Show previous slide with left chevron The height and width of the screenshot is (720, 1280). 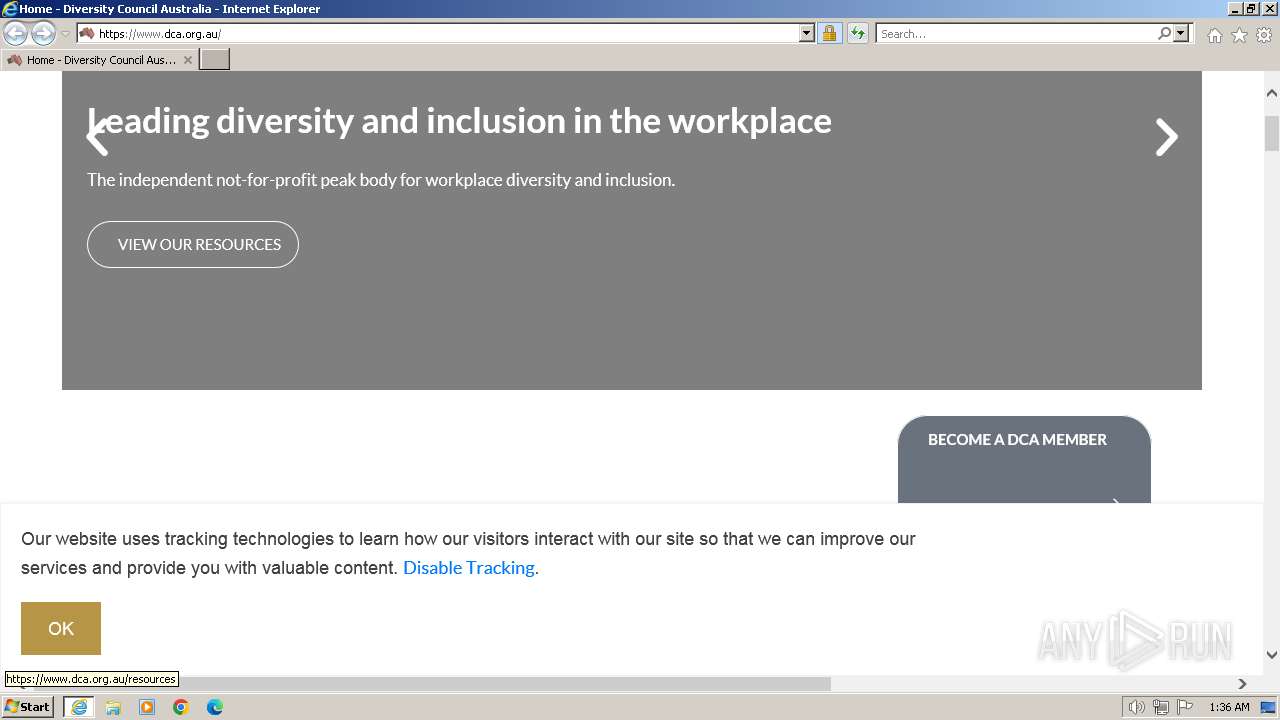[97, 136]
